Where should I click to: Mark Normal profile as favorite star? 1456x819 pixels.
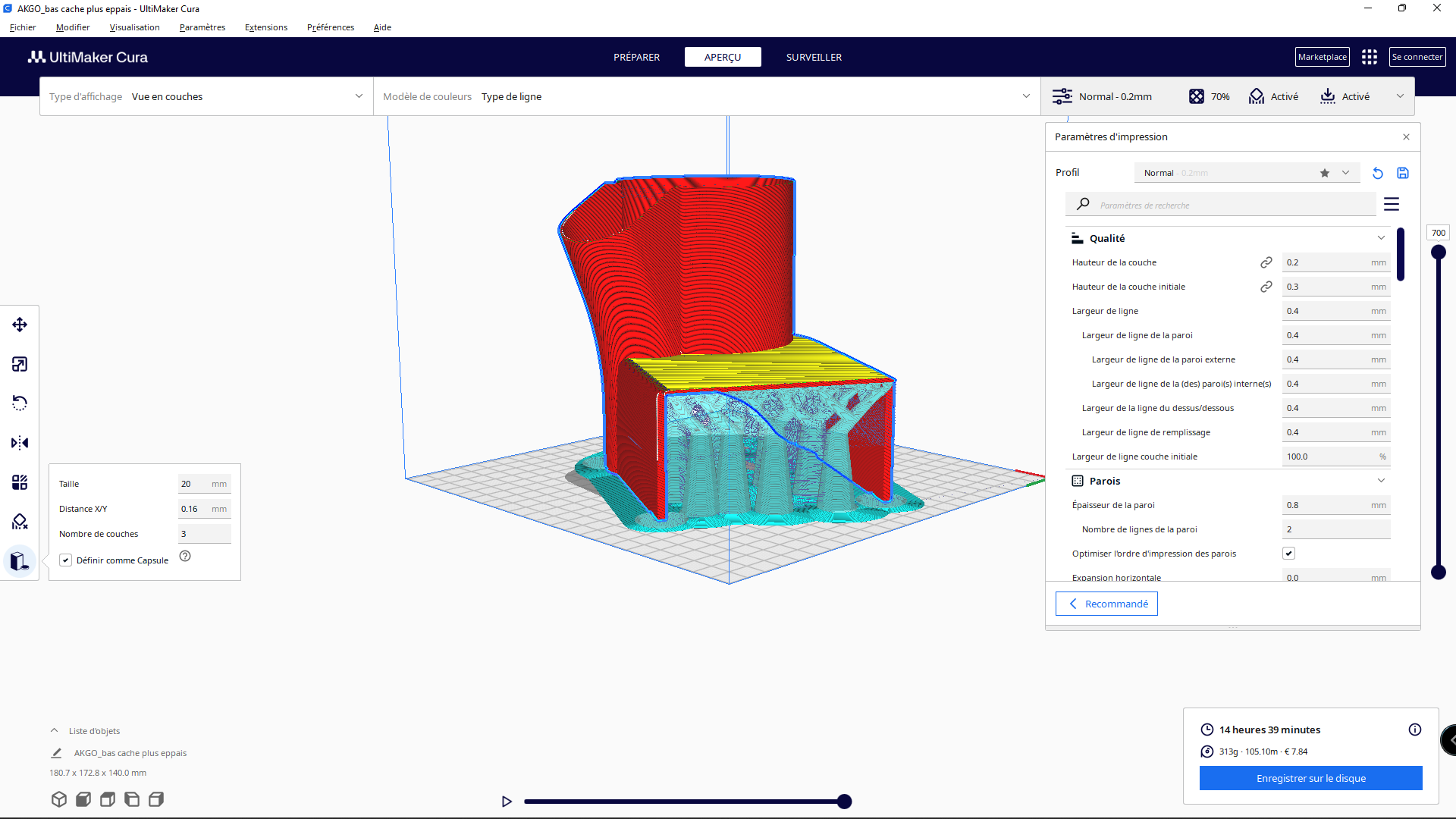point(1325,173)
